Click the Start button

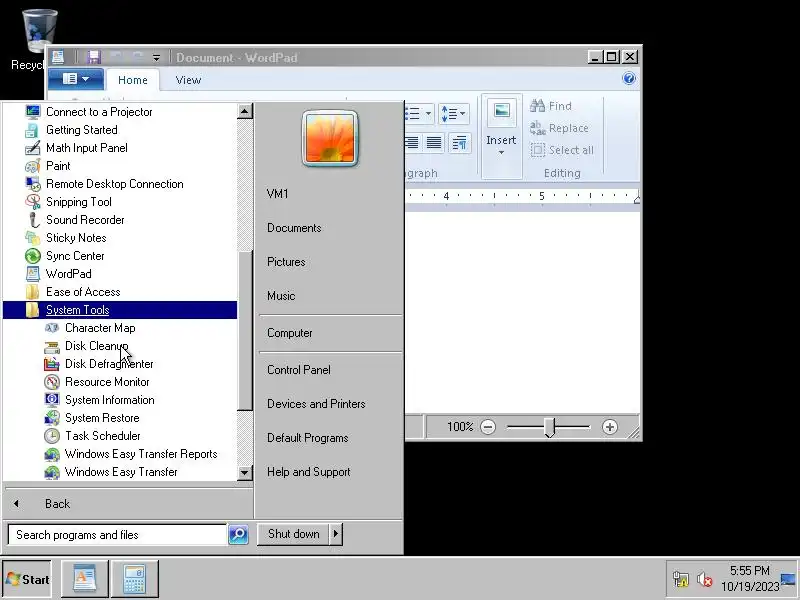click(28, 579)
